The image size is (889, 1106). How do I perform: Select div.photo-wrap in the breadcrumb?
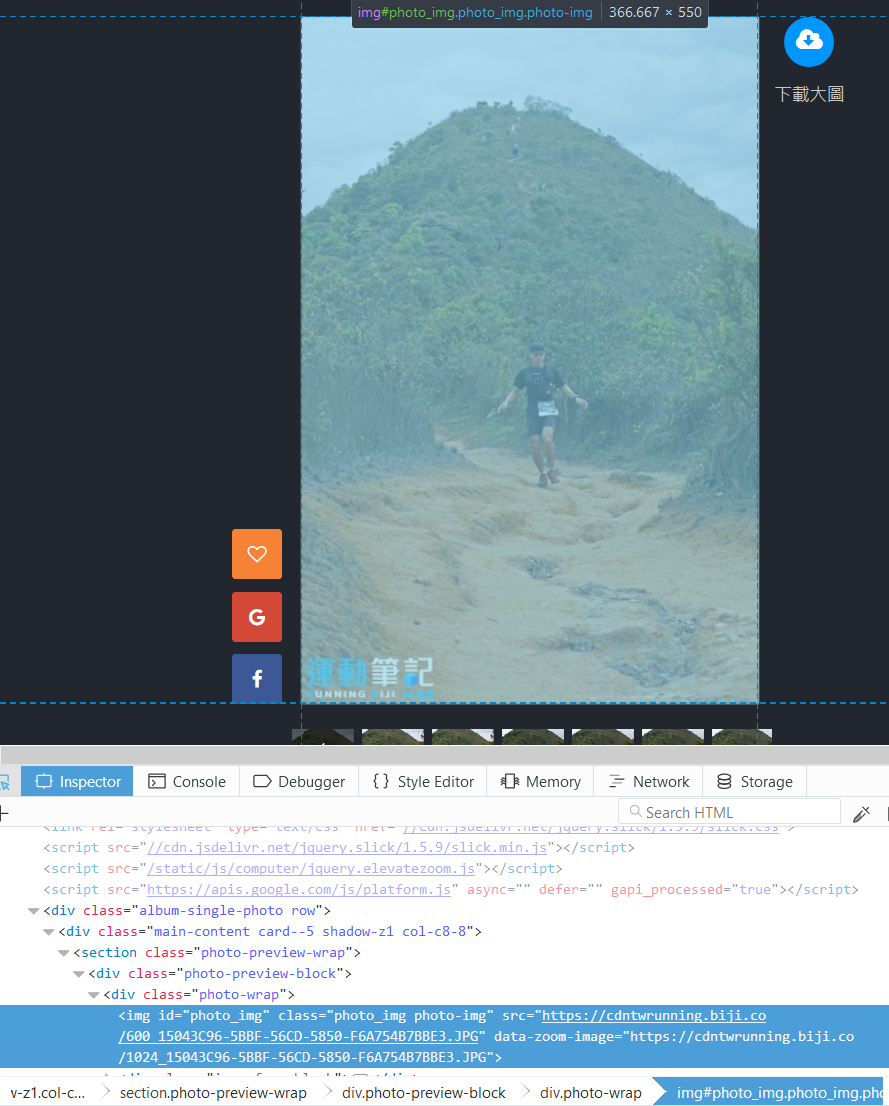coord(591,1093)
